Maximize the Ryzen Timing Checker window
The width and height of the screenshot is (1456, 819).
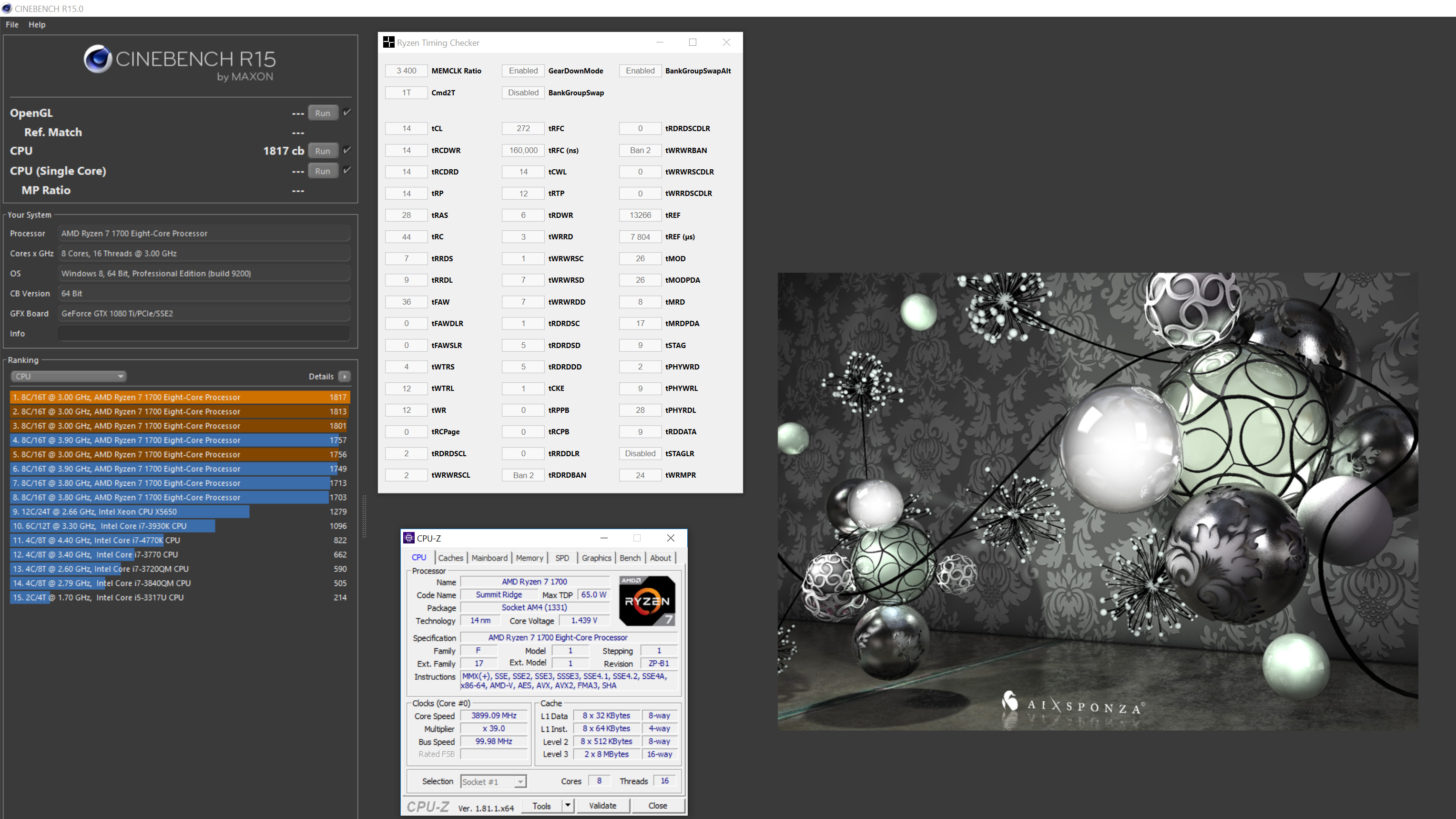click(692, 42)
